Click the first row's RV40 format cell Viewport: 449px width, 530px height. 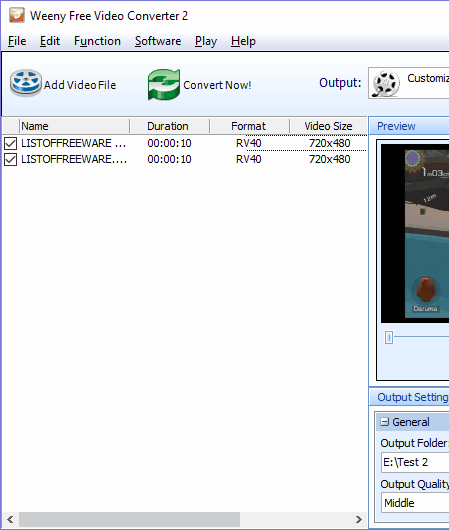tap(249, 143)
